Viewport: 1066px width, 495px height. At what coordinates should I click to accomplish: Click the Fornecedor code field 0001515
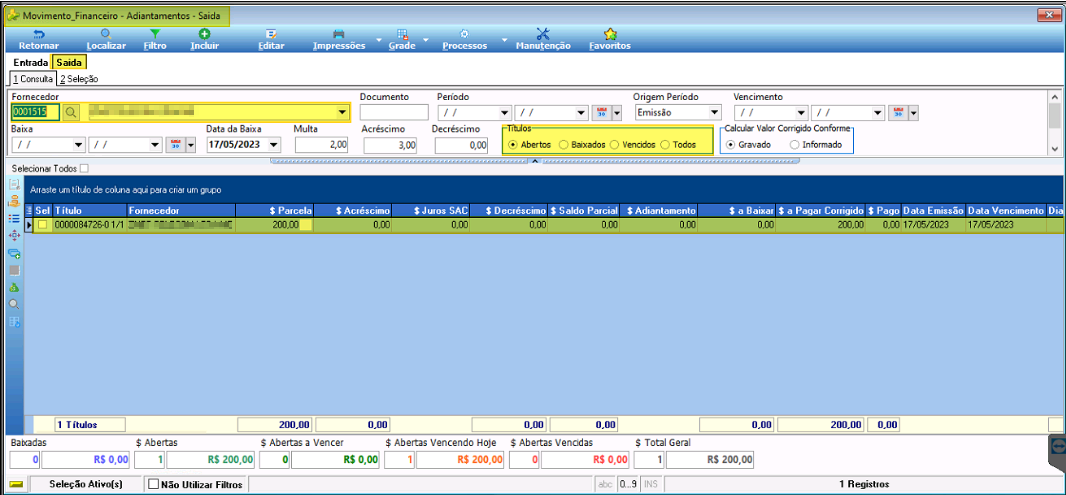click(35, 112)
